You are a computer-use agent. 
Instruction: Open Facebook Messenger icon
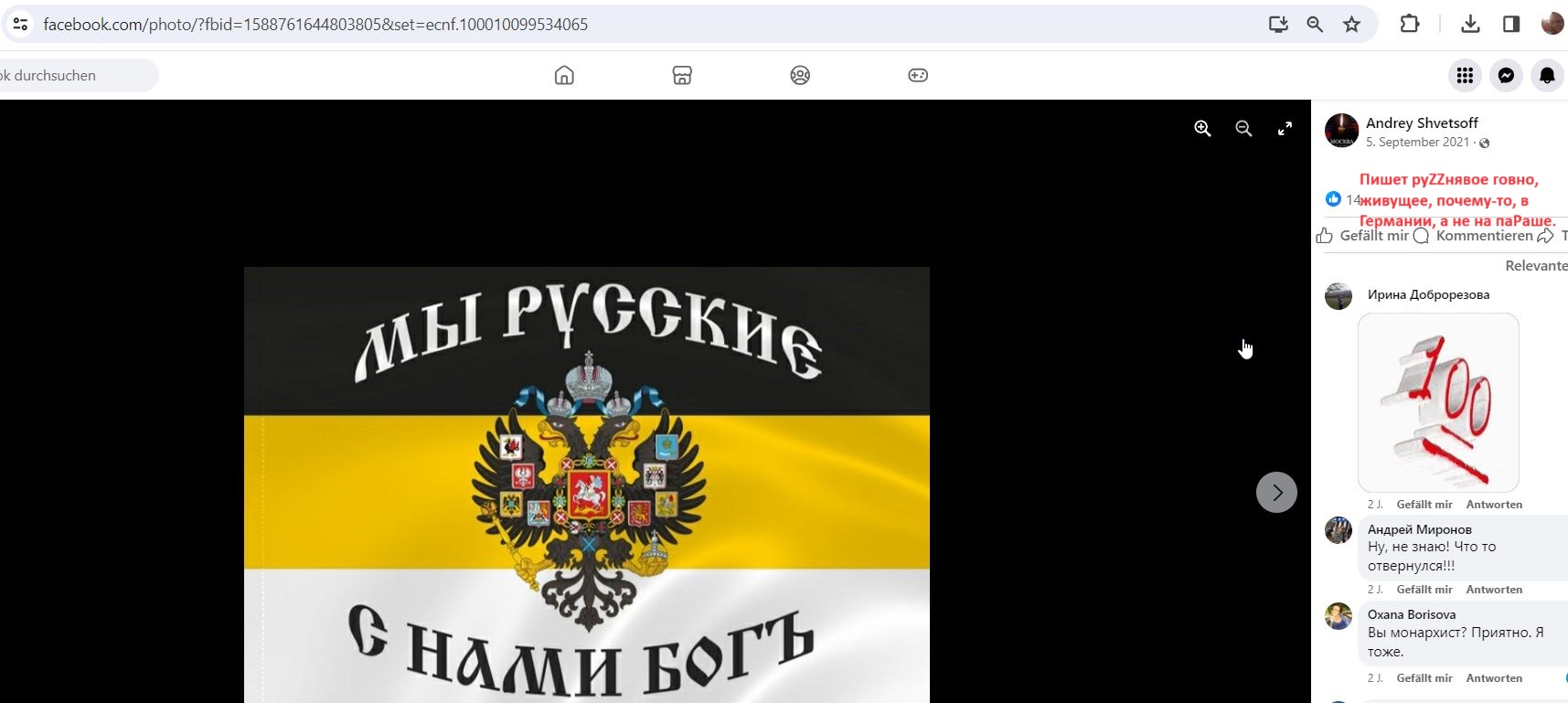[x=1506, y=75]
